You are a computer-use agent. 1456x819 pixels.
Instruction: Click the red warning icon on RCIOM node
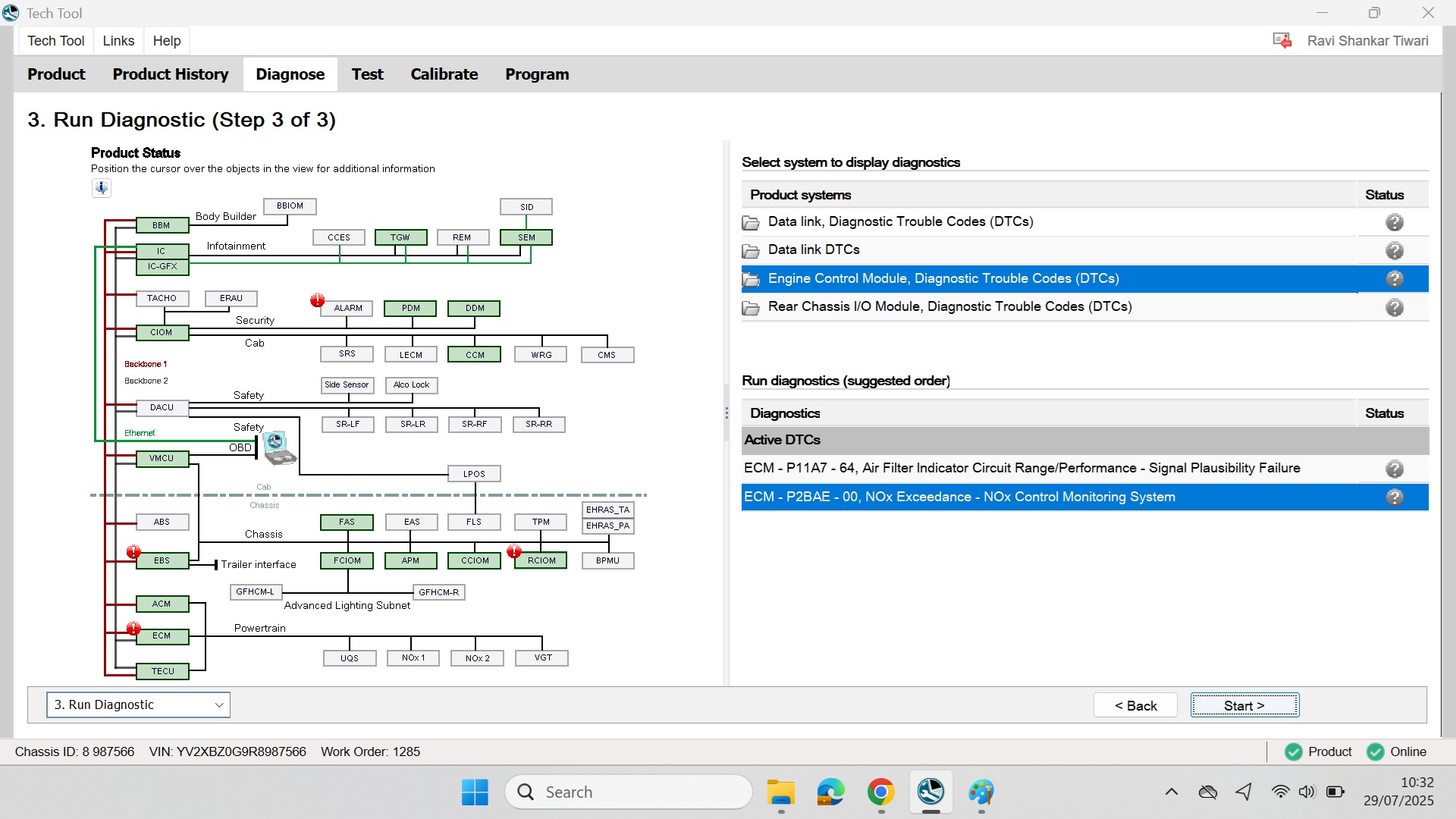click(x=514, y=551)
